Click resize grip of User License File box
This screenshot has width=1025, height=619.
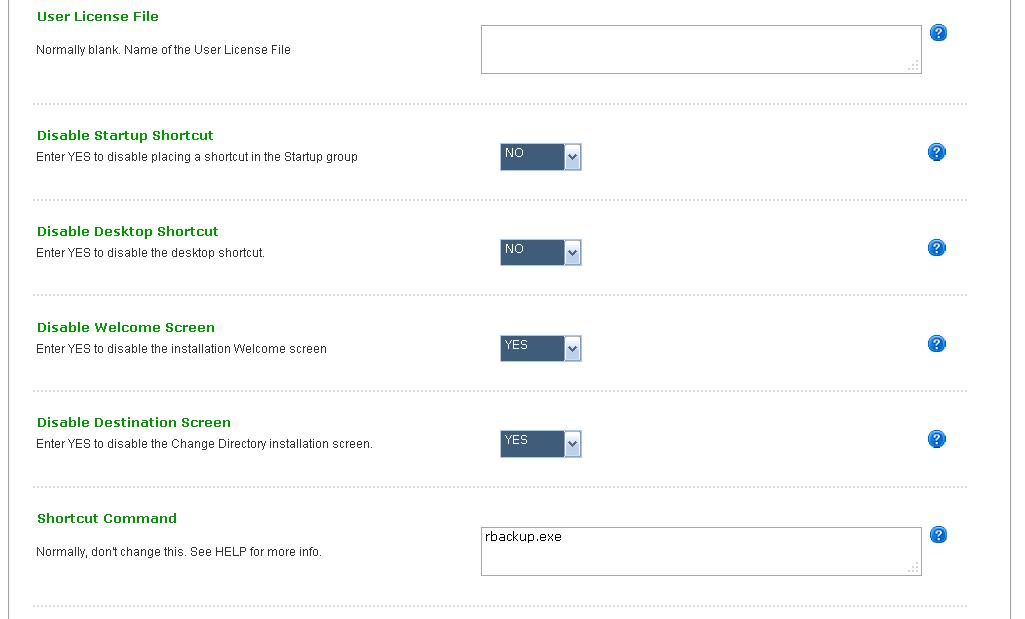pos(913,66)
